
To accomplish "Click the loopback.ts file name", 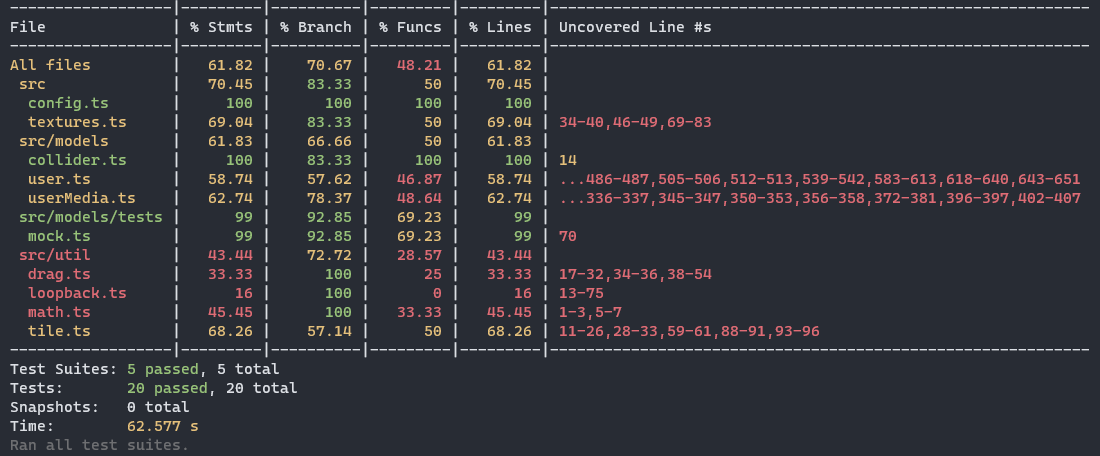I will [x=77, y=293].
